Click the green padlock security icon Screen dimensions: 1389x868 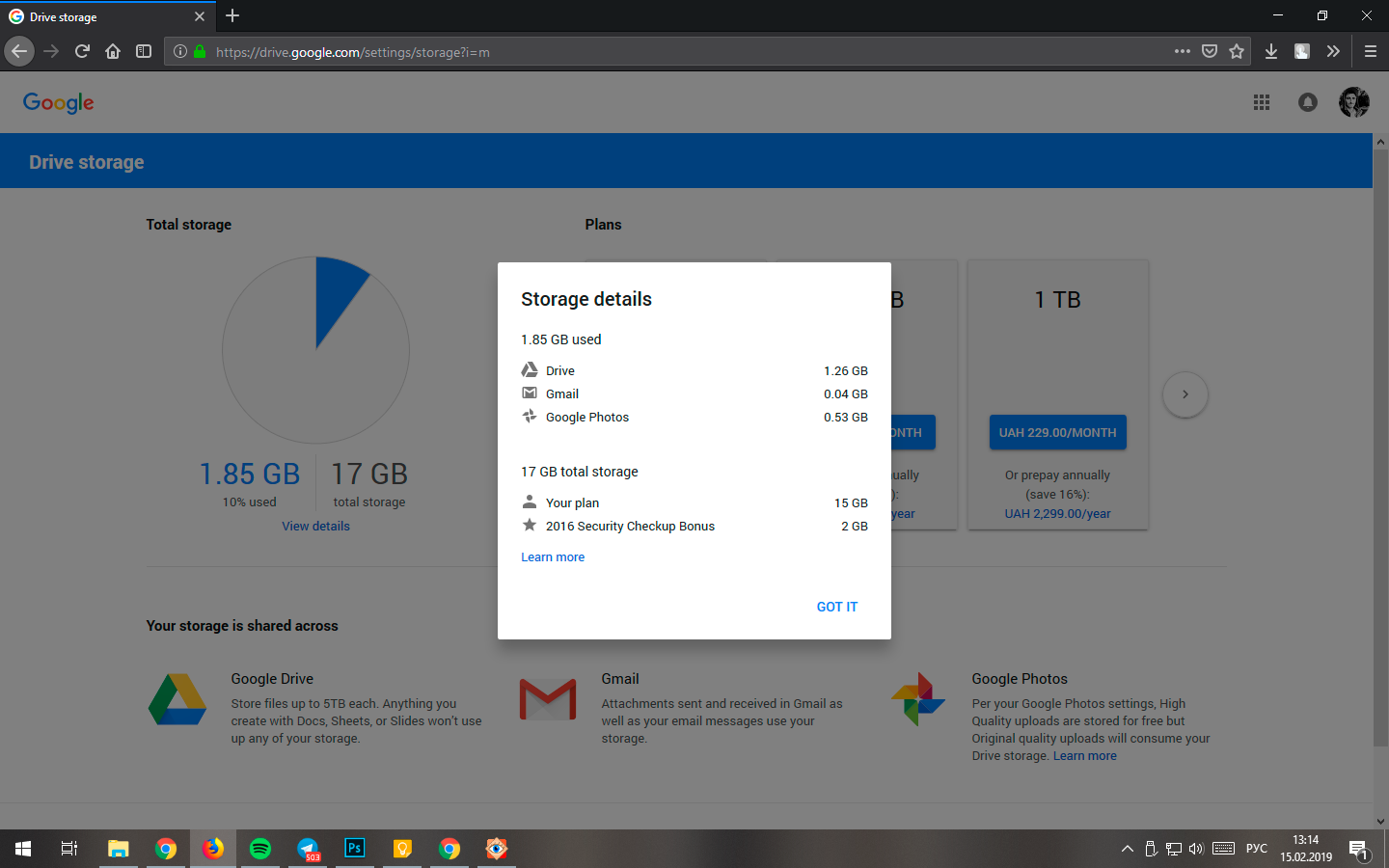200,52
